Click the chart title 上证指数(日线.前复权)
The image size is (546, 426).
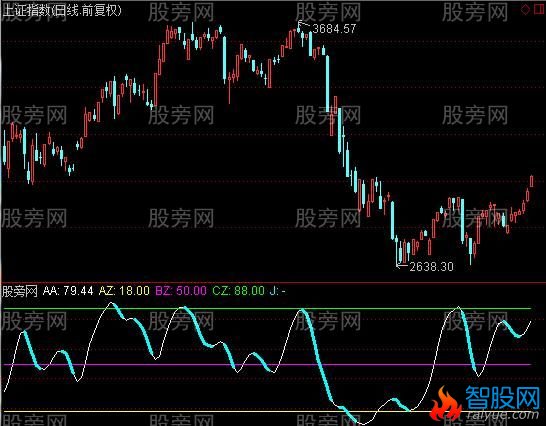(62, 10)
